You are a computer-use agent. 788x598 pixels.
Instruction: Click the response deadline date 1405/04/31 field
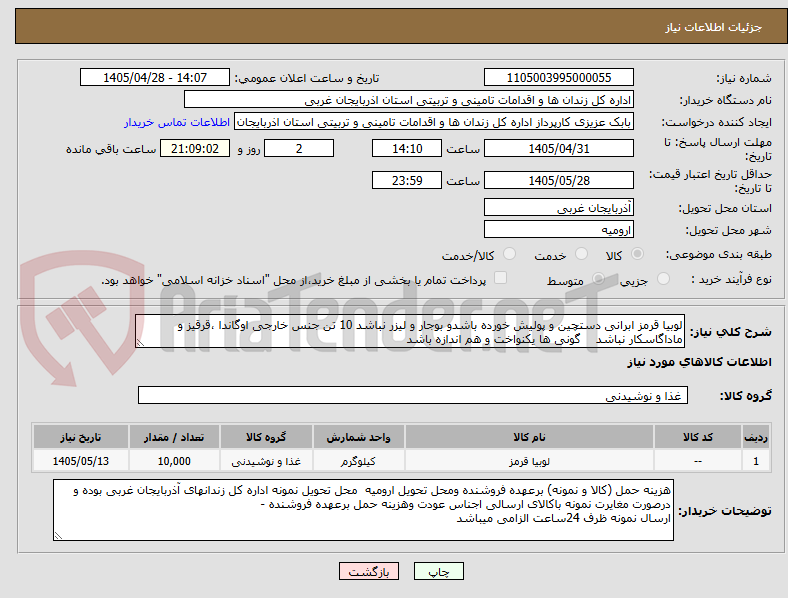[559, 148]
